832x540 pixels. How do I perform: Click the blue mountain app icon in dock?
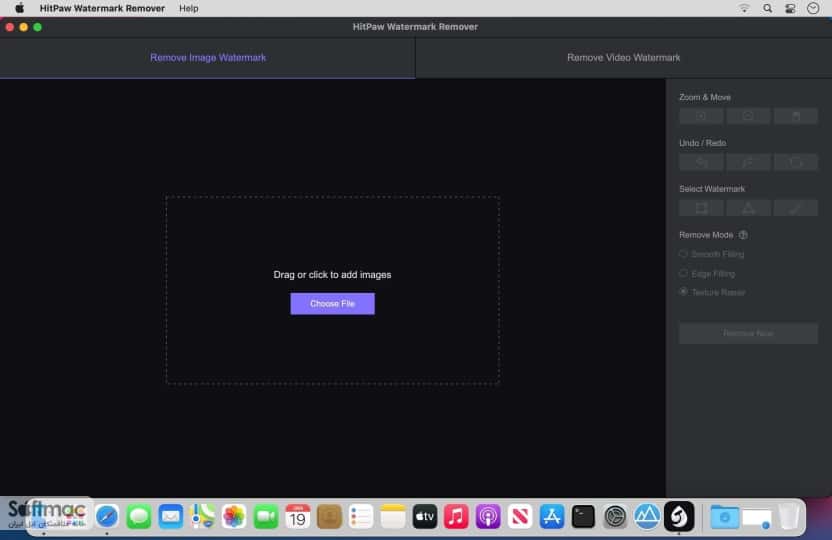(647, 517)
